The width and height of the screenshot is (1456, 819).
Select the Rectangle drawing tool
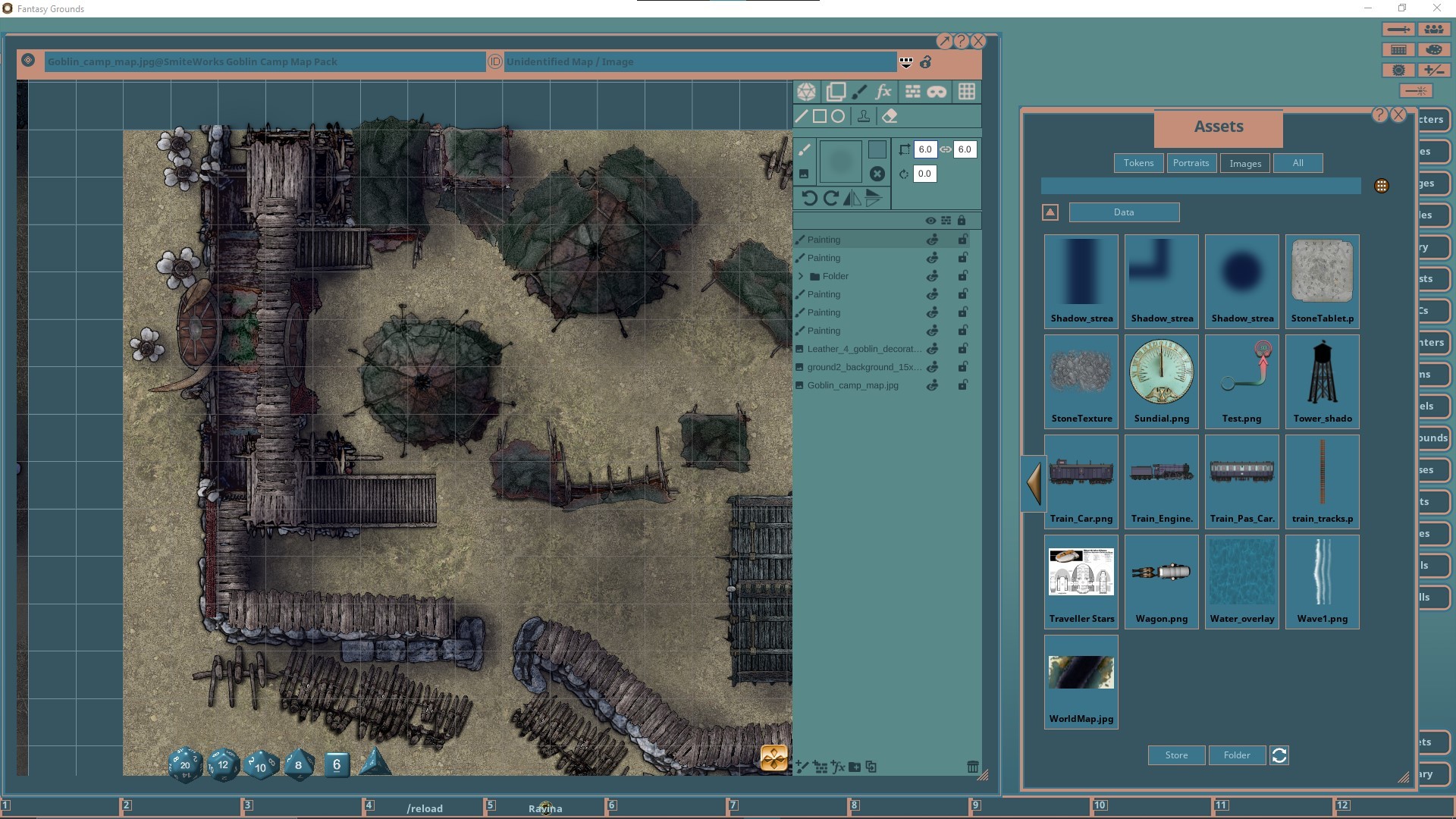(820, 116)
